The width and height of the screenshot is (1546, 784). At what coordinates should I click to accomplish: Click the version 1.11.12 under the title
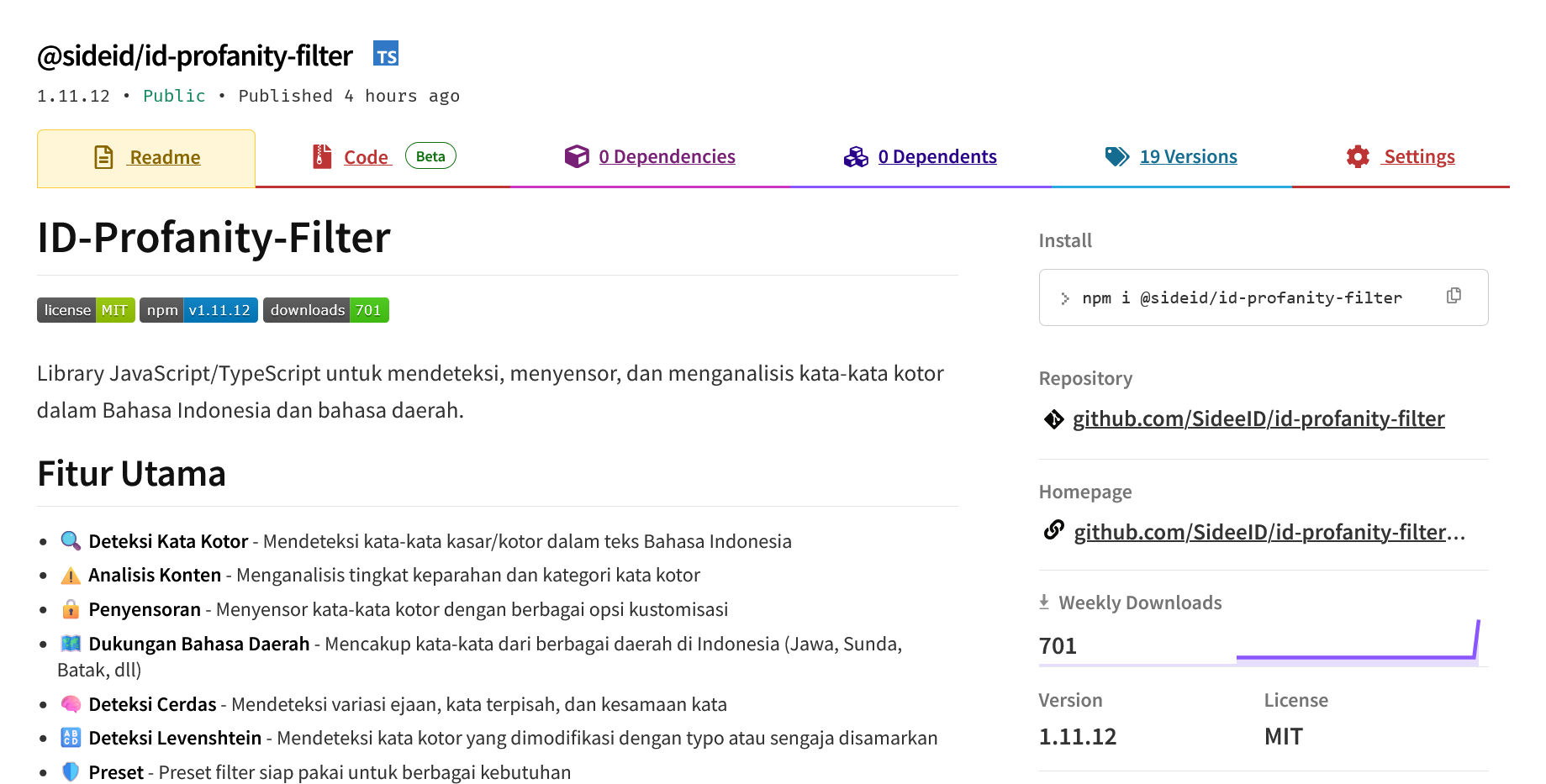coord(73,96)
